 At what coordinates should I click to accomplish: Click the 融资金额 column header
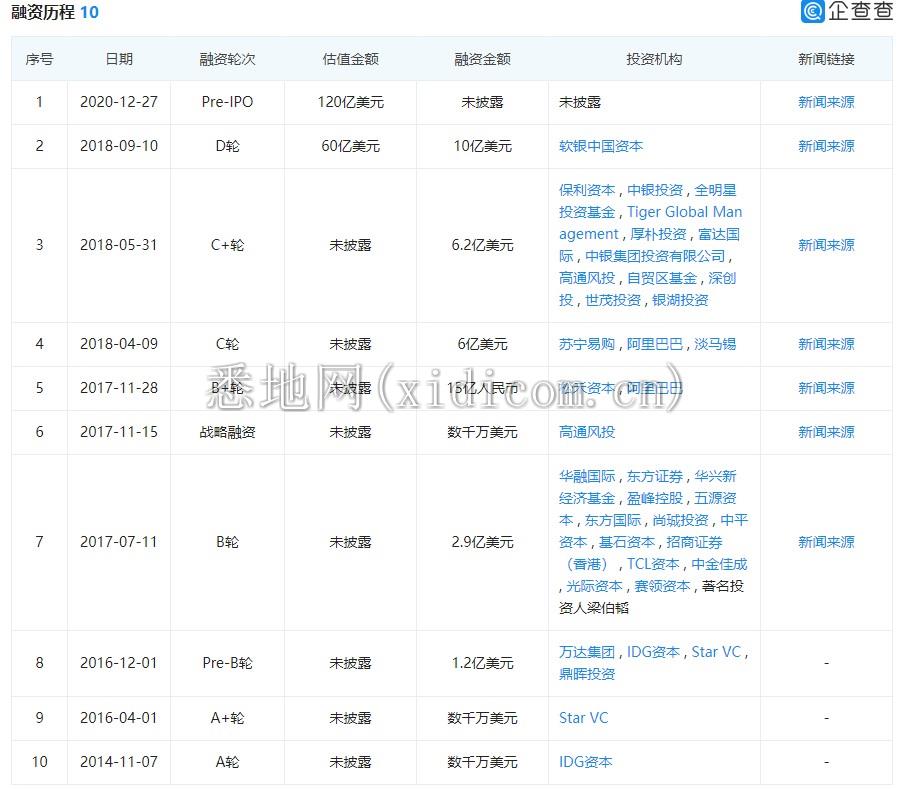(482, 59)
